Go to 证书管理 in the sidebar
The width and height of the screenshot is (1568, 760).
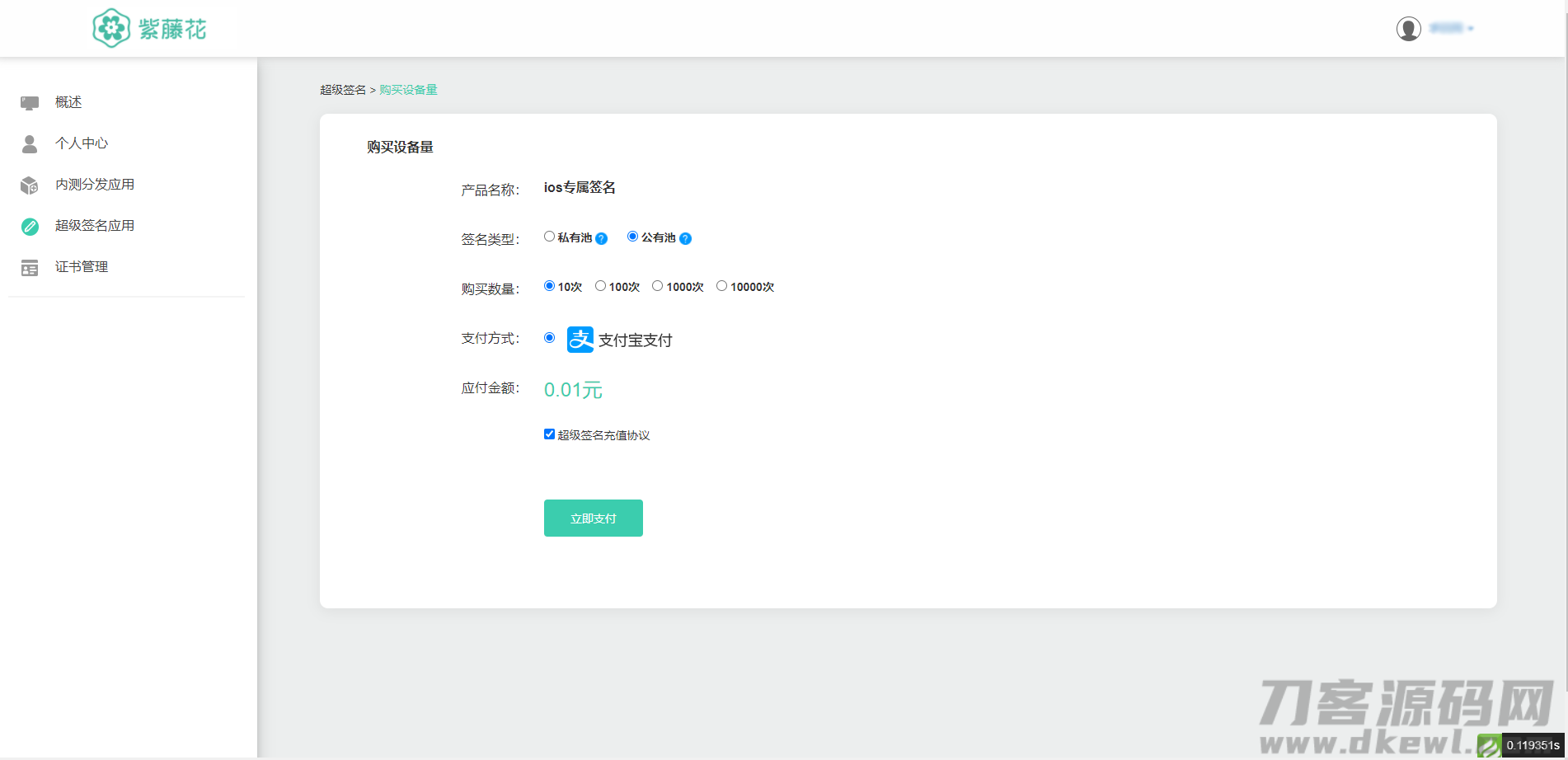tap(82, 267)
